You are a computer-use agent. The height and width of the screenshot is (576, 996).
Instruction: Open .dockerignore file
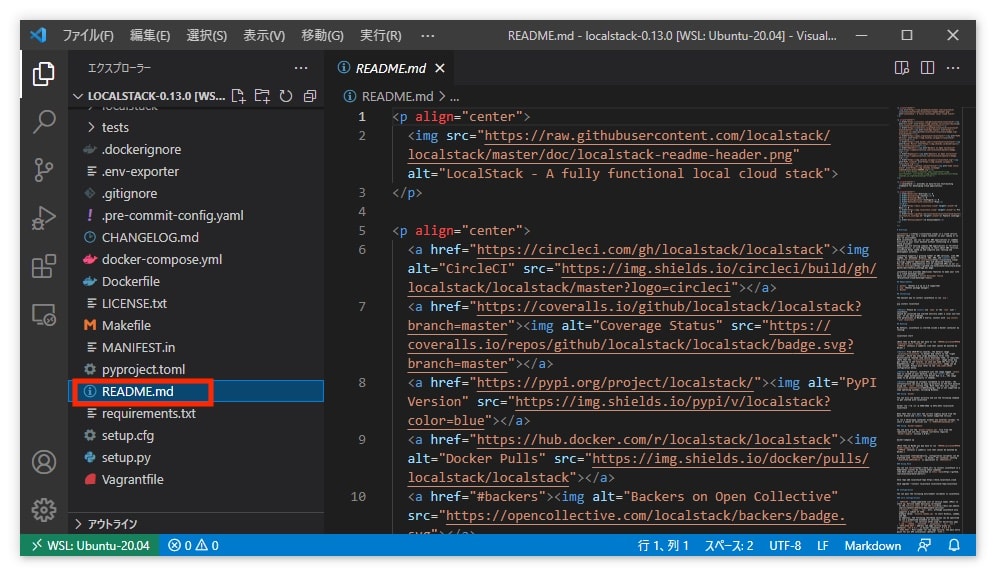point(196,149)
